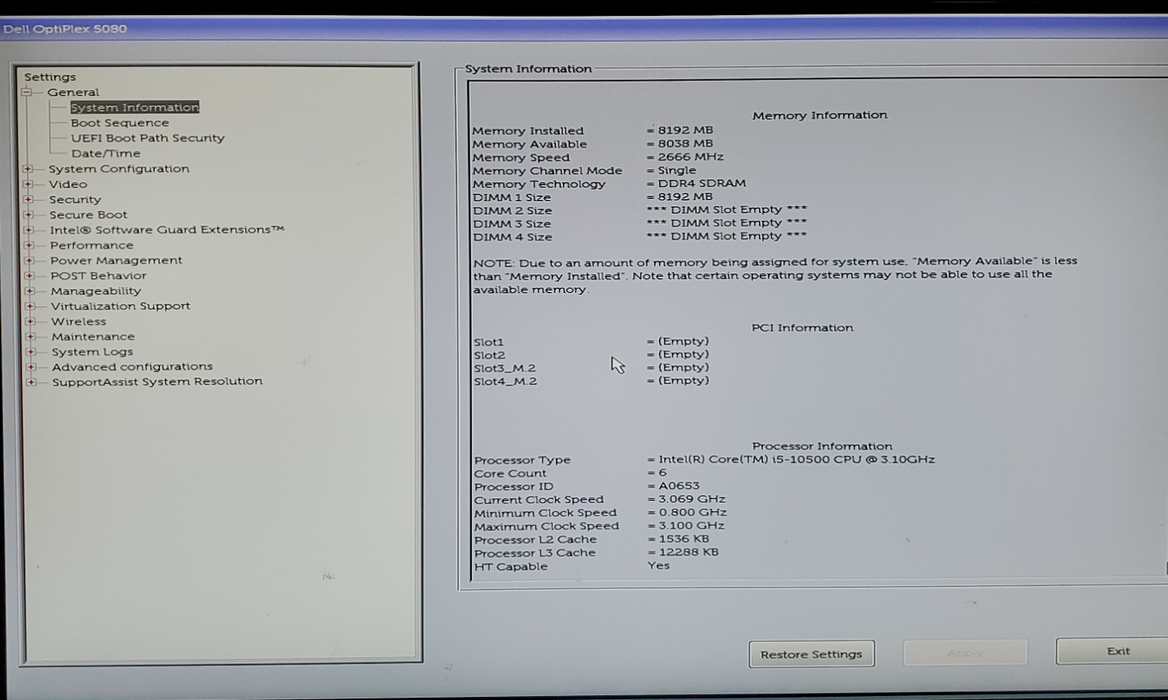Viewport: 1168px width, 700px height.
Task: Select the Secure Boot label
Action: pyautogui.click(x=89, y=214)
